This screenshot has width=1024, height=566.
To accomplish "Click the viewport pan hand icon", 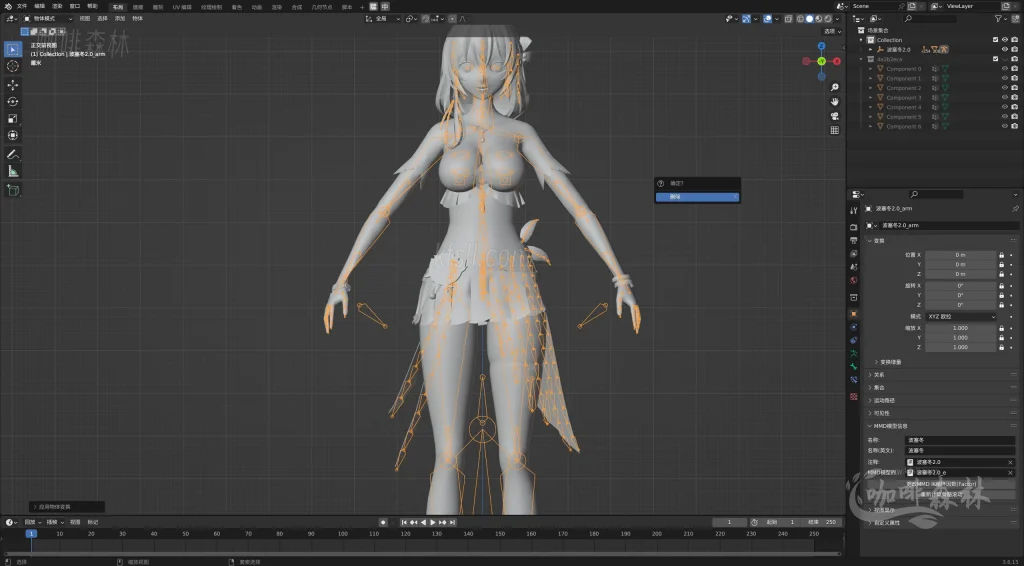I will [835, 102].
